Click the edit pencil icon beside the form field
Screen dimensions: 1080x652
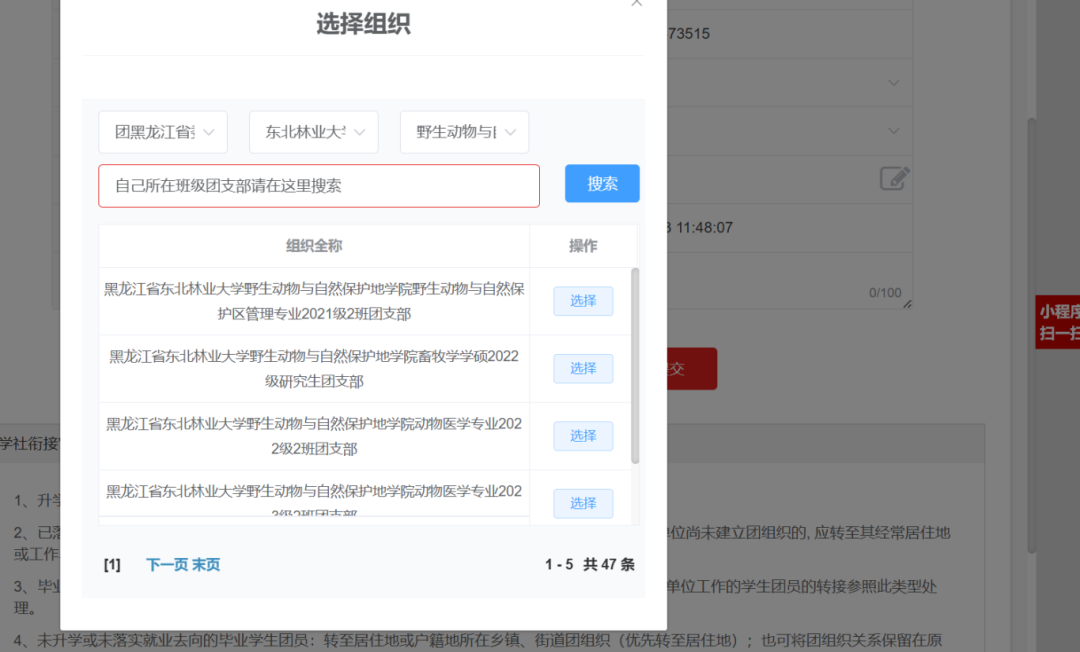tap(893, 178)
